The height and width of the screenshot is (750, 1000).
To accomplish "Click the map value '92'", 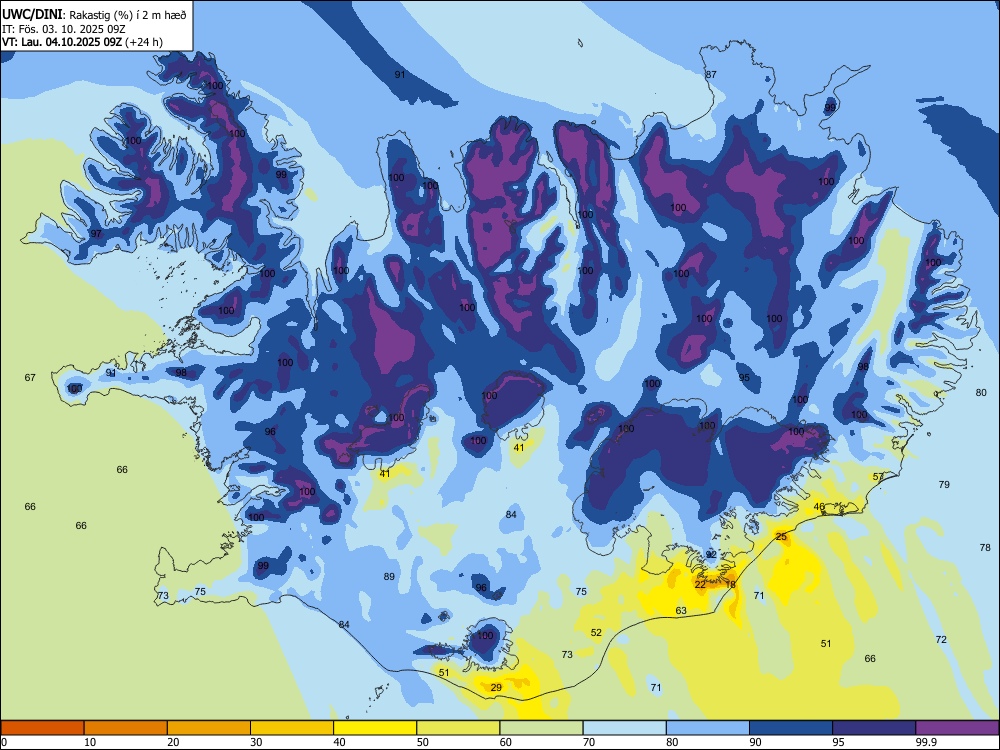I will pos(711,555).
